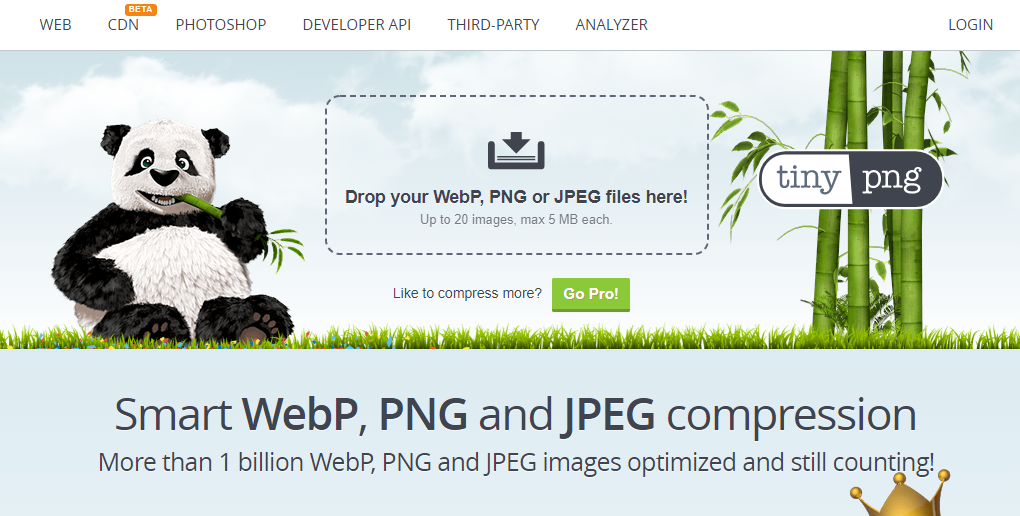1020x516 pixels.
Task: Click the orange BETA badge above CDN
Action: pyautogui.click(x=141, y=10)
